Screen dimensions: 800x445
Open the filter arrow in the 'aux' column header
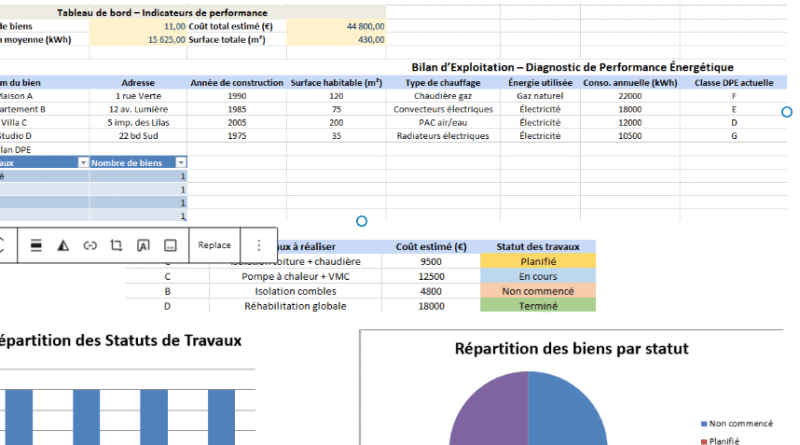click(x=83, y=162)
